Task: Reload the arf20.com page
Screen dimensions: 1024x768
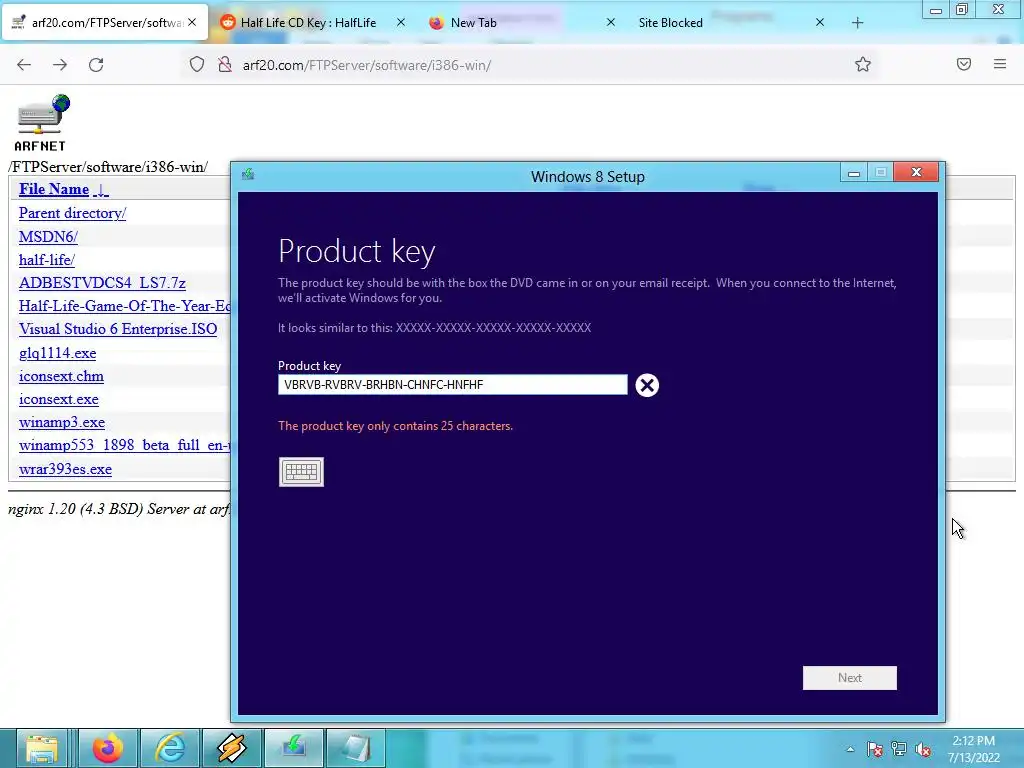Action: (x=96, y=65)
